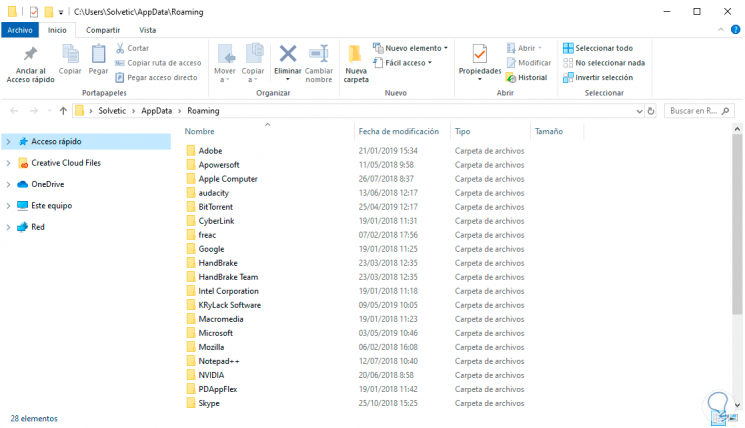Click Seleccionar todo
Screen dimensions: 745x428
click(598, 48)
